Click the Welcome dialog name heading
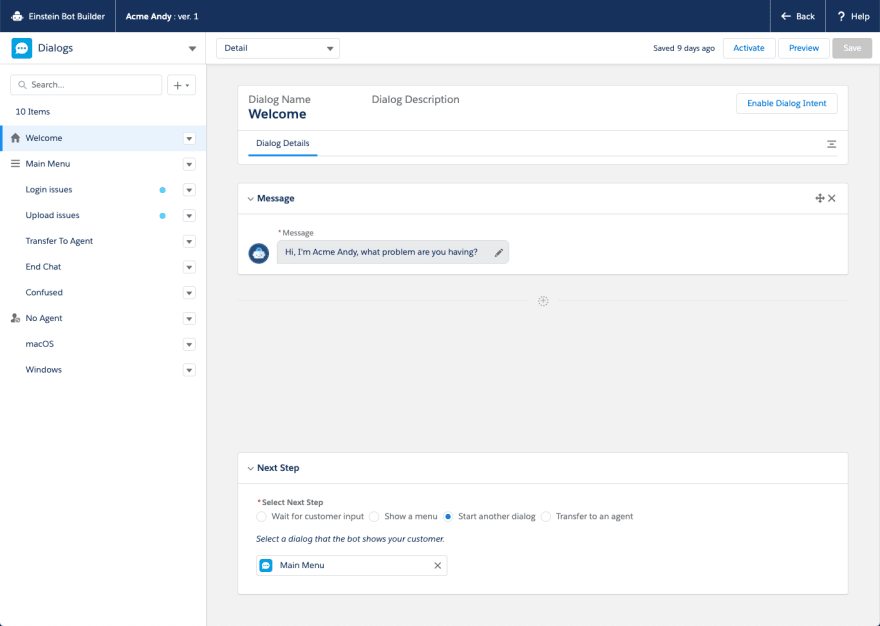 (x=277, y=114)
